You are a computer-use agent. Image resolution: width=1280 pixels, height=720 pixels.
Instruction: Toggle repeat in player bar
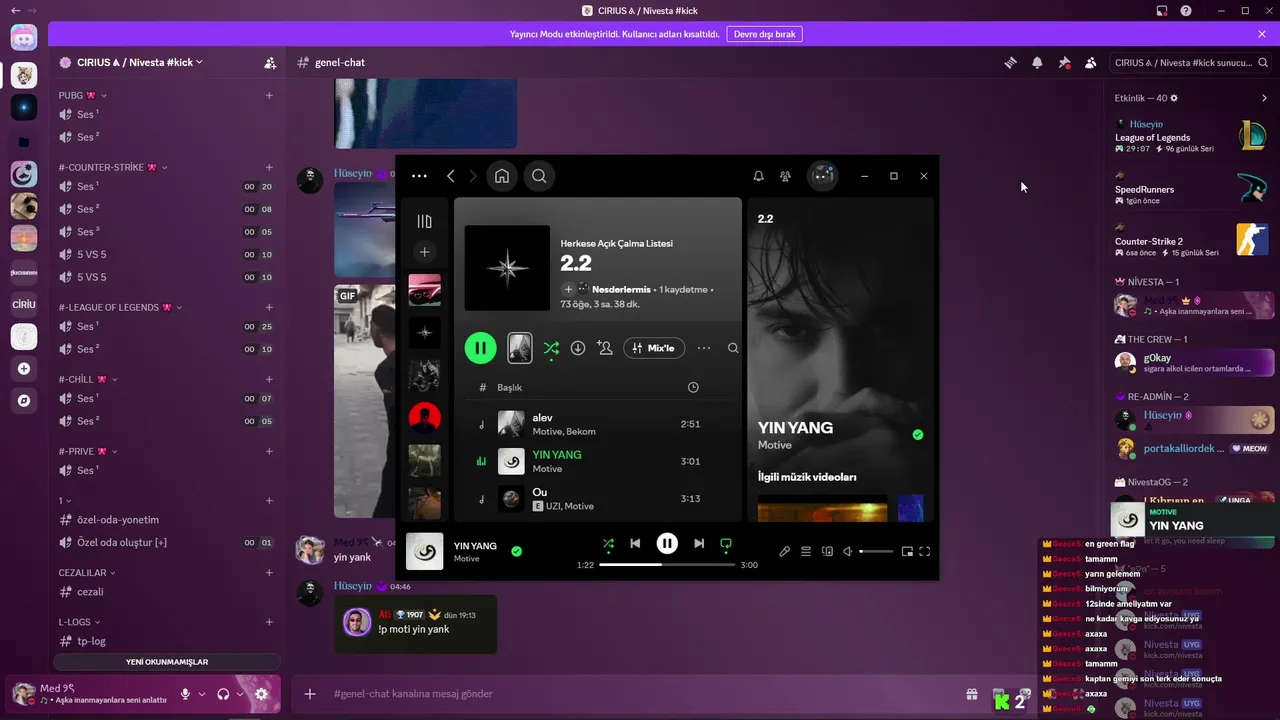(x=726, y=543)
